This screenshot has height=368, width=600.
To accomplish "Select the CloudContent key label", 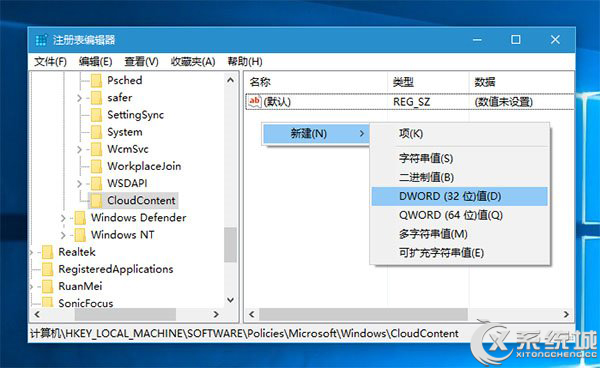I will pos(141,200).
